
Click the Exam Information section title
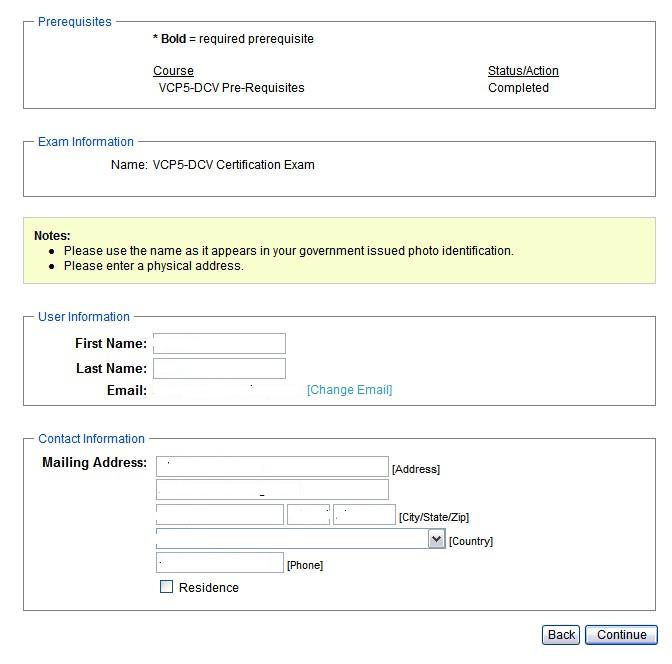pyautogui.click(x=85, y=142)
